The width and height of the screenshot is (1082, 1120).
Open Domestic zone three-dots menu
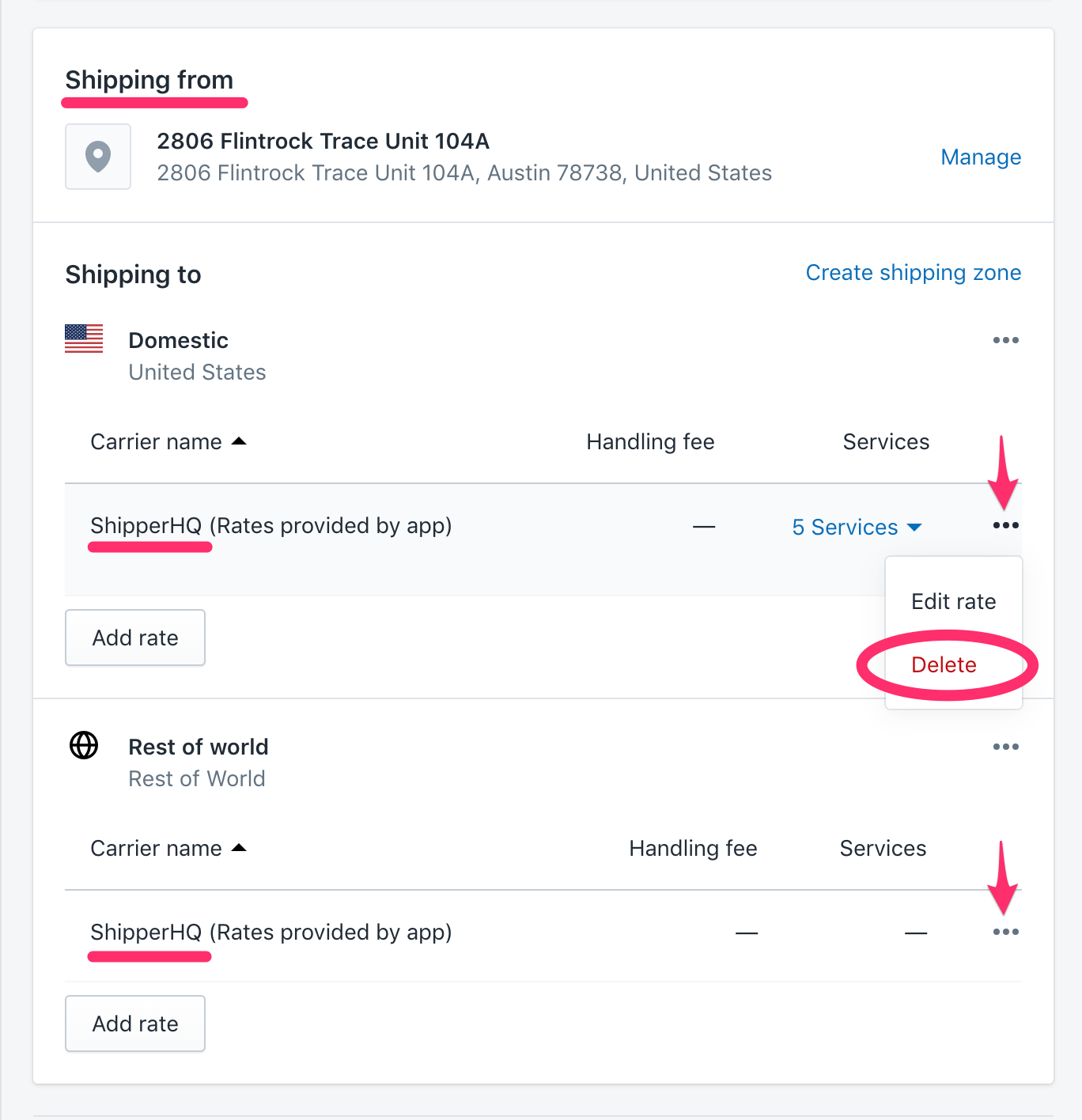1005,340
